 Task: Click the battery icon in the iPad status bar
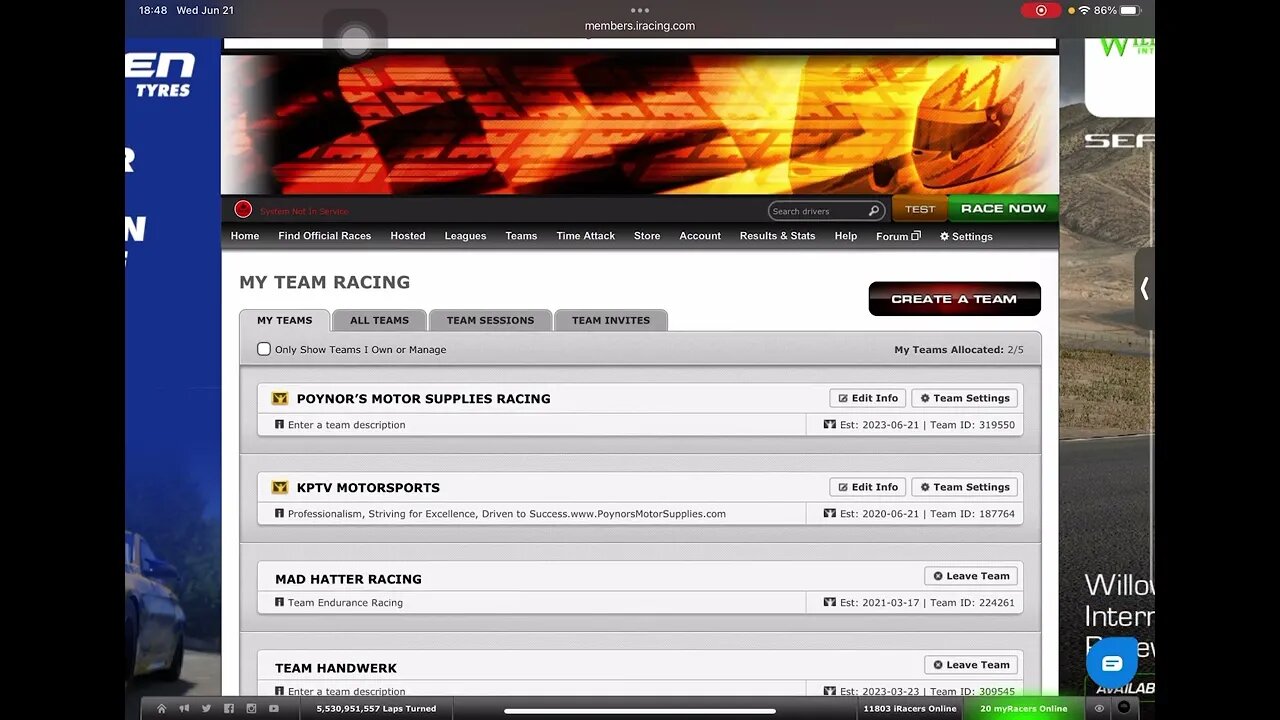(x=1130, y=10)
